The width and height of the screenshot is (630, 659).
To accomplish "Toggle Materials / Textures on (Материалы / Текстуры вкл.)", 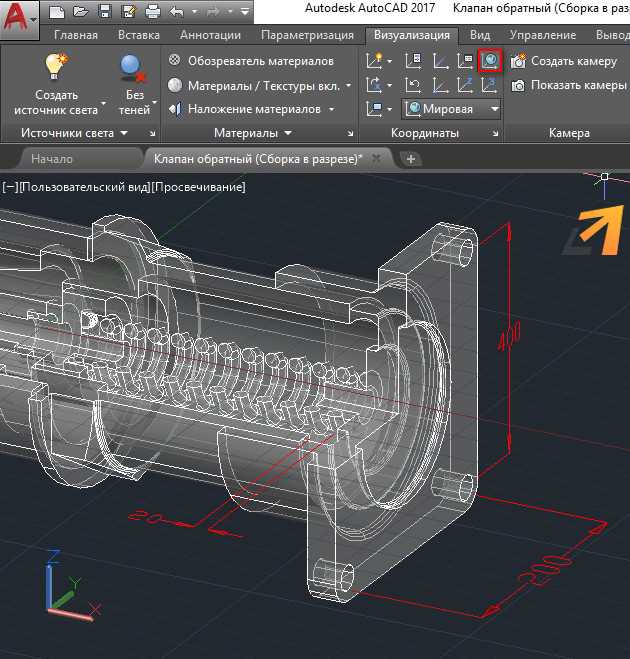I will tap(254, 86).
